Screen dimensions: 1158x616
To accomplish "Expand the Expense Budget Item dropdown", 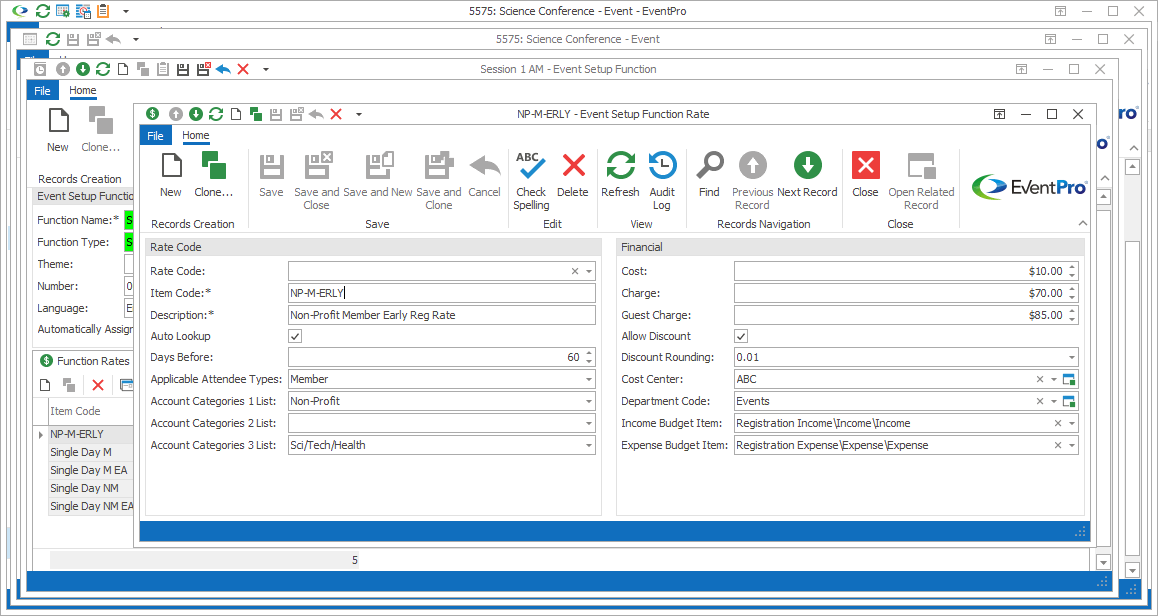I will [1072, 445].
